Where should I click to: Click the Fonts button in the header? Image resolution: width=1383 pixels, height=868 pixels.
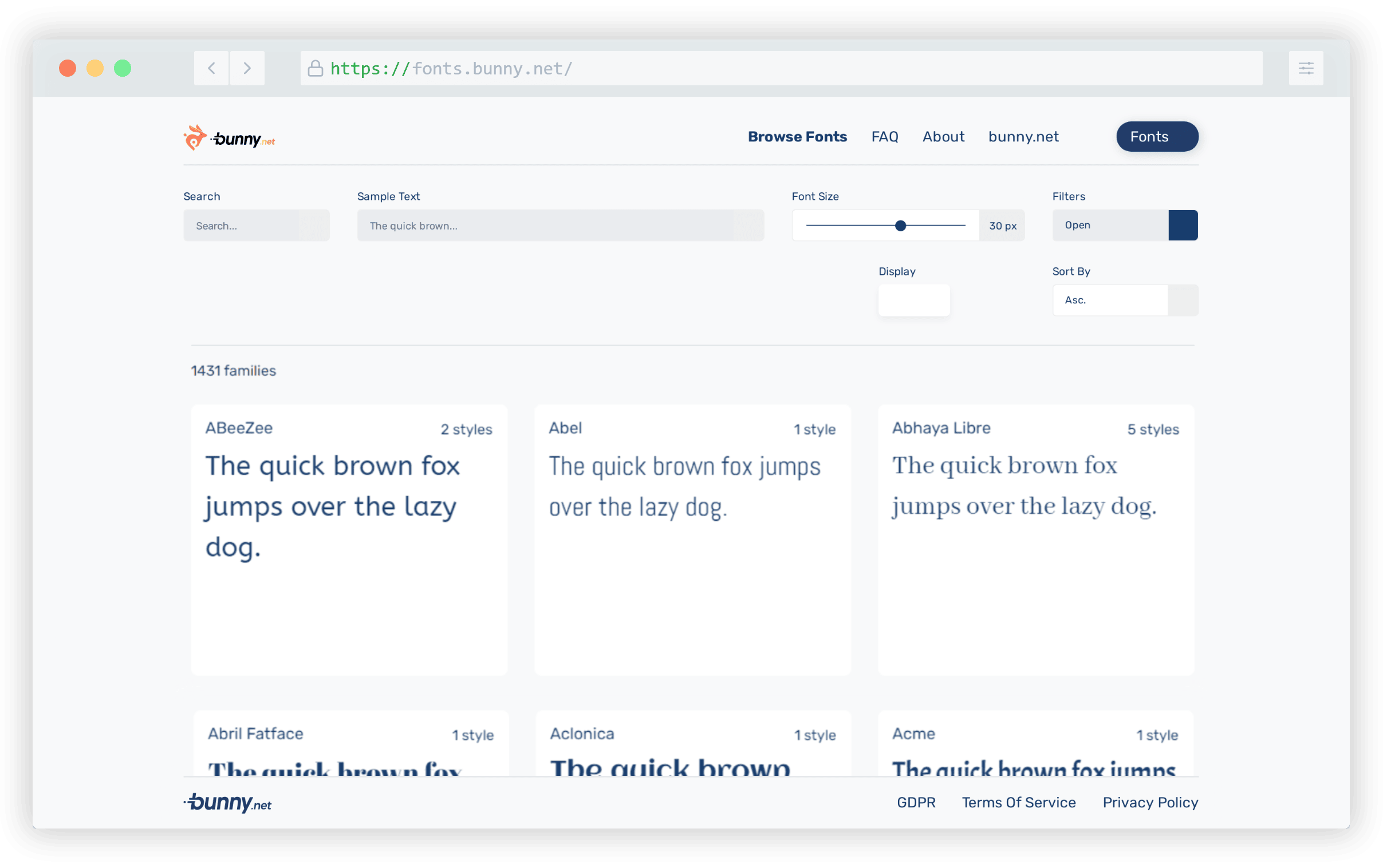pos(1156,137)
